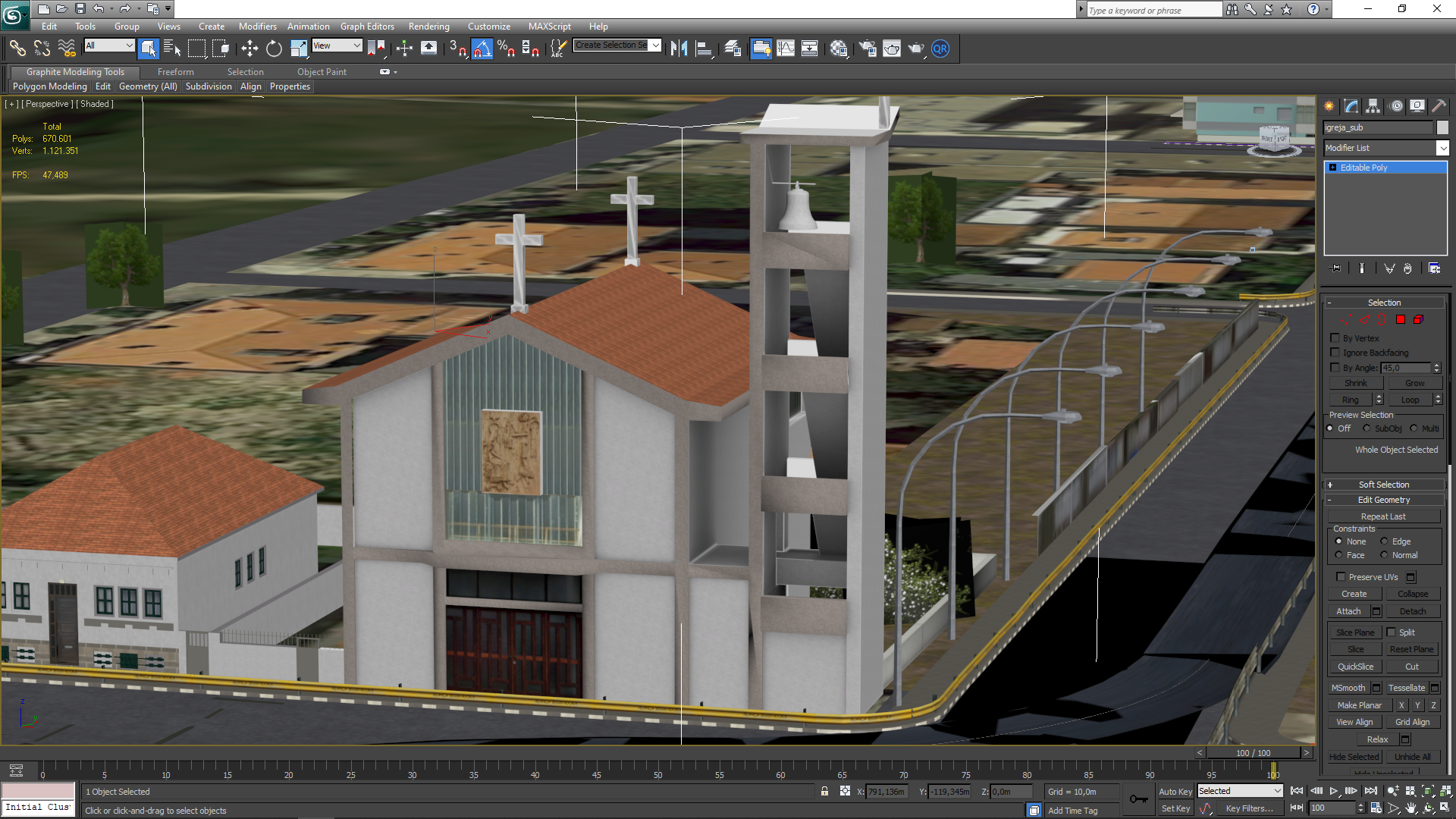Select the Face constraint radio button

coord(1338,555)
